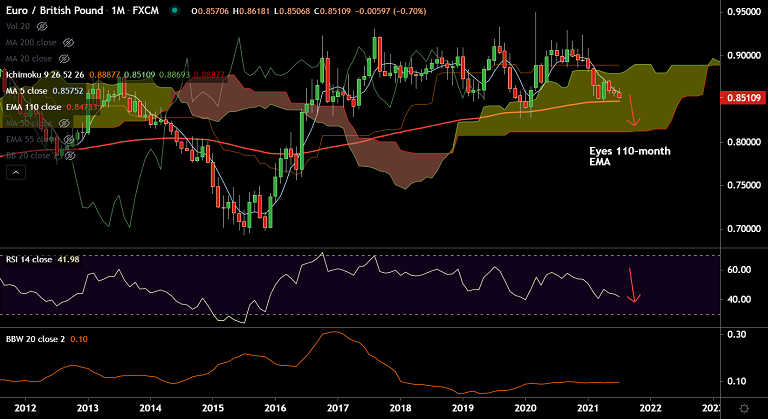The width and height of the screenshot is (768, 419).
Task: Show the hidden Vol 20 indicator
Action: (42, 26)
